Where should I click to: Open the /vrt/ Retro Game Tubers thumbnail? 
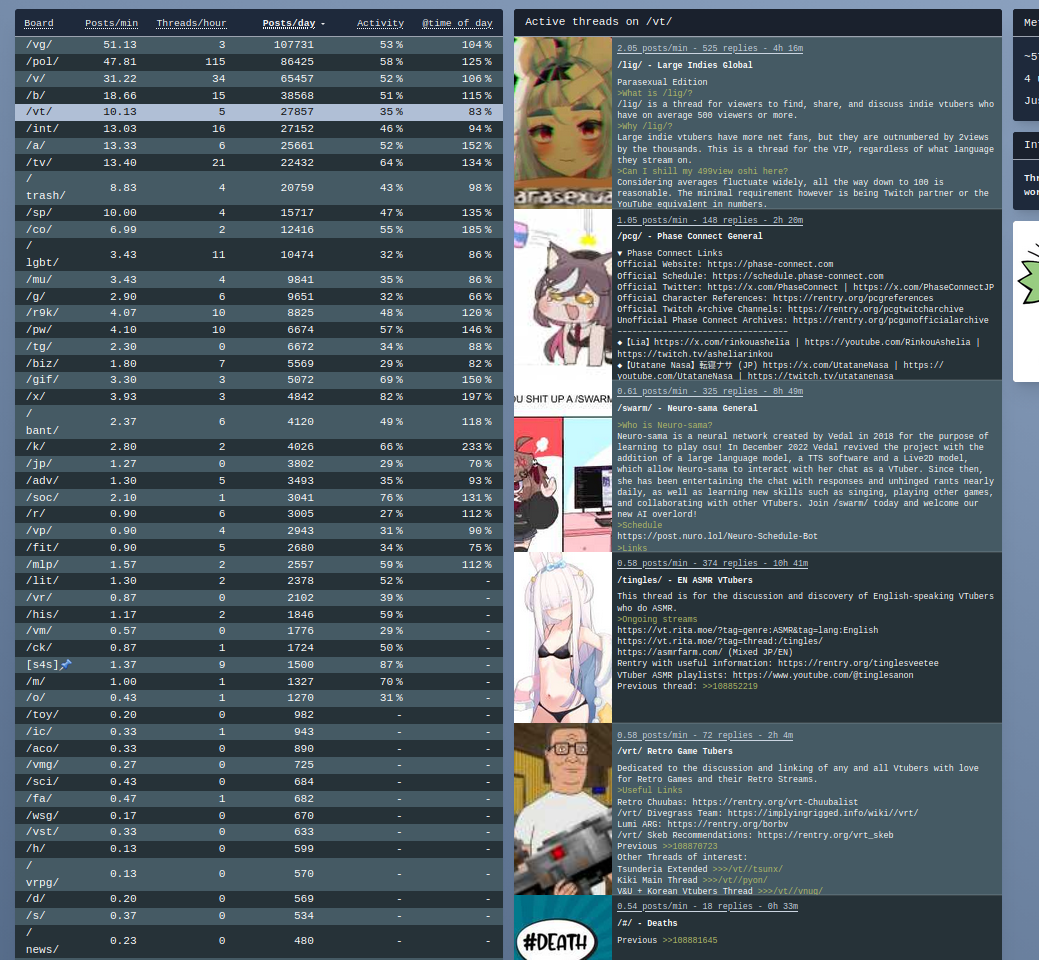click(563, 809)
